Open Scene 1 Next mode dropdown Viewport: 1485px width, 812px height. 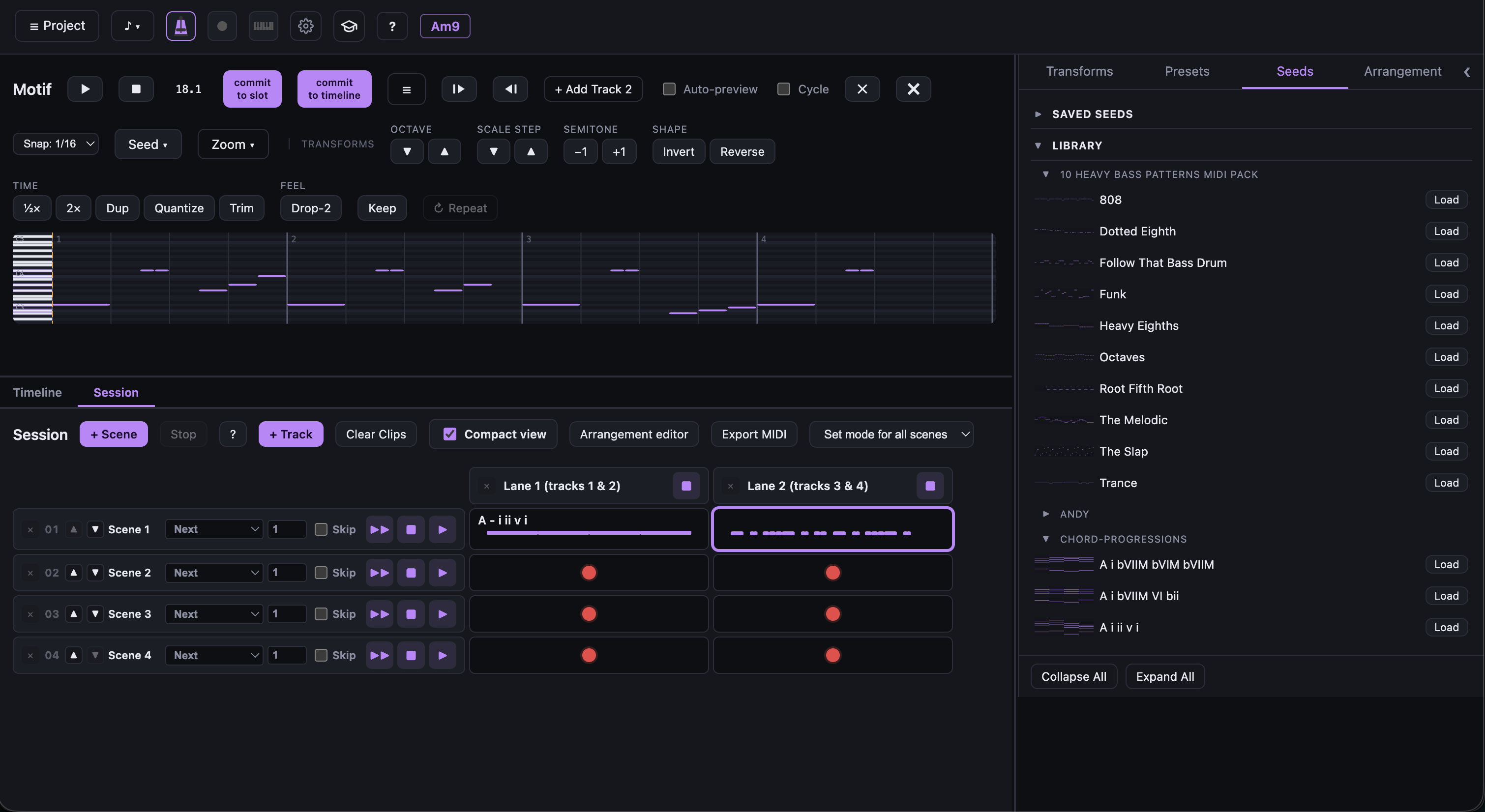tap(214, 529)
